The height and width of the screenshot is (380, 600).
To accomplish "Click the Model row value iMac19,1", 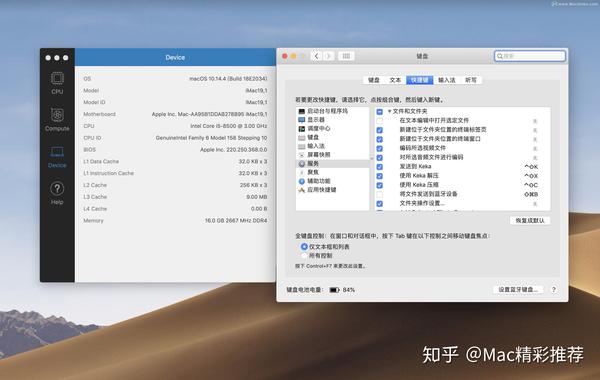I will point(256,91).
